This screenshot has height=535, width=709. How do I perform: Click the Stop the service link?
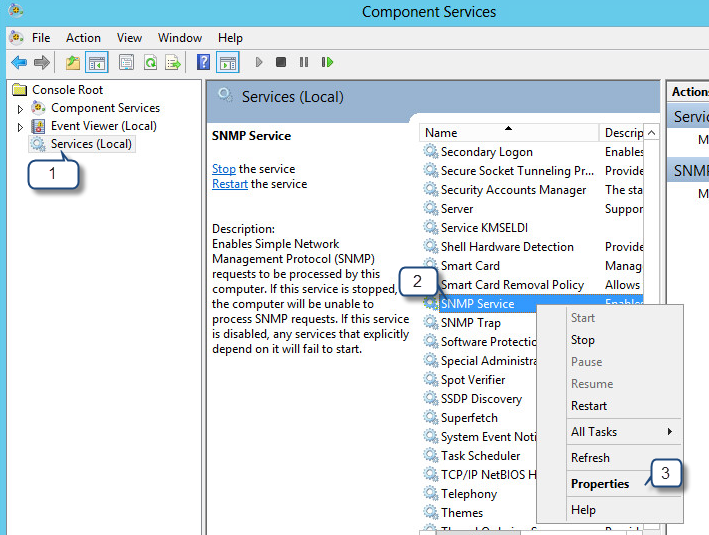pyautogui.click(x=224, y=169)
